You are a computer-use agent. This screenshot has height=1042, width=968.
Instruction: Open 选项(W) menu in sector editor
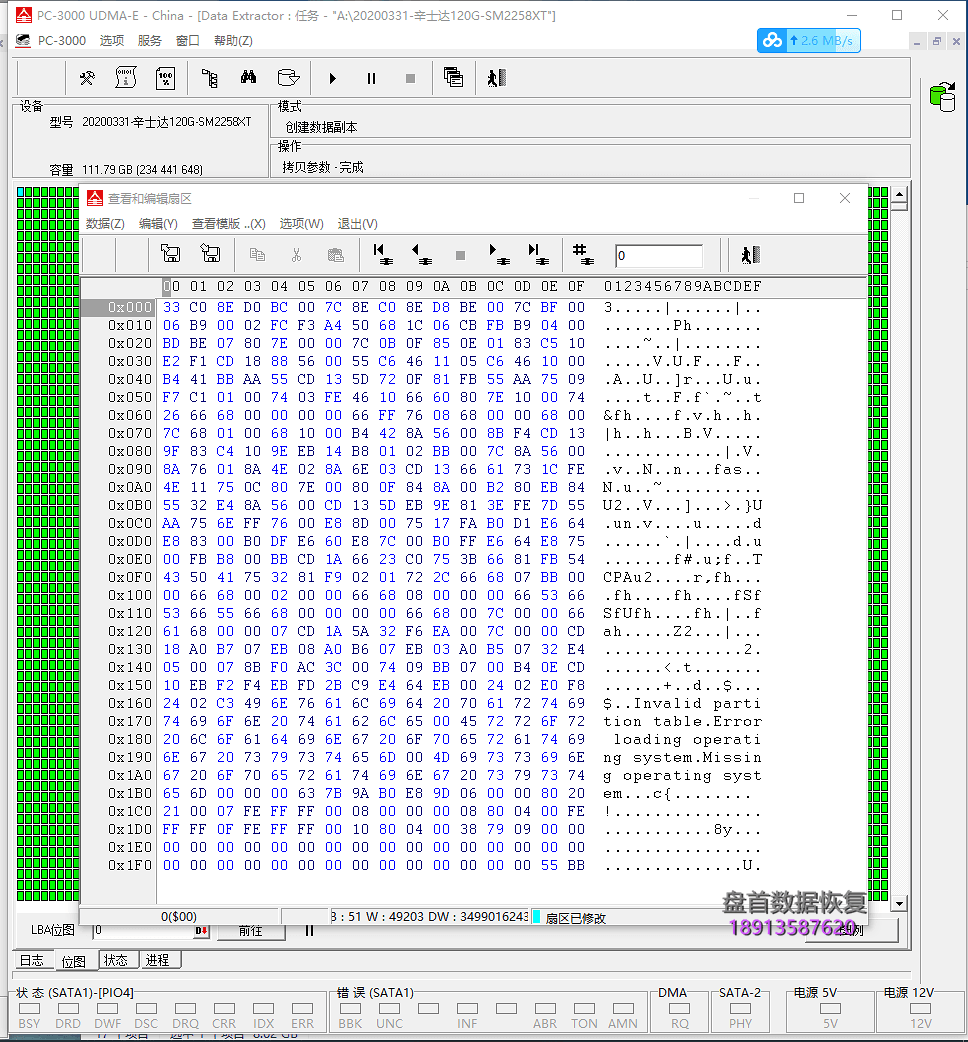(301, 224)
